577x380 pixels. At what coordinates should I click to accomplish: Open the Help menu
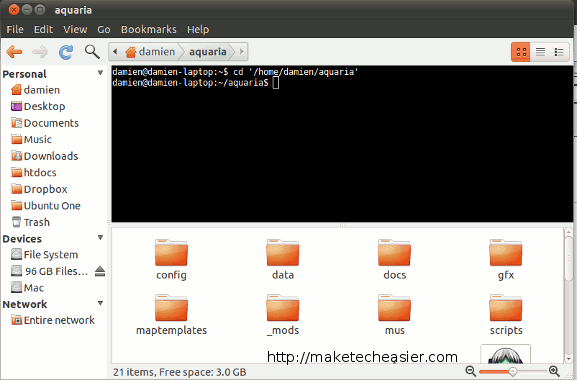point(198,29)
